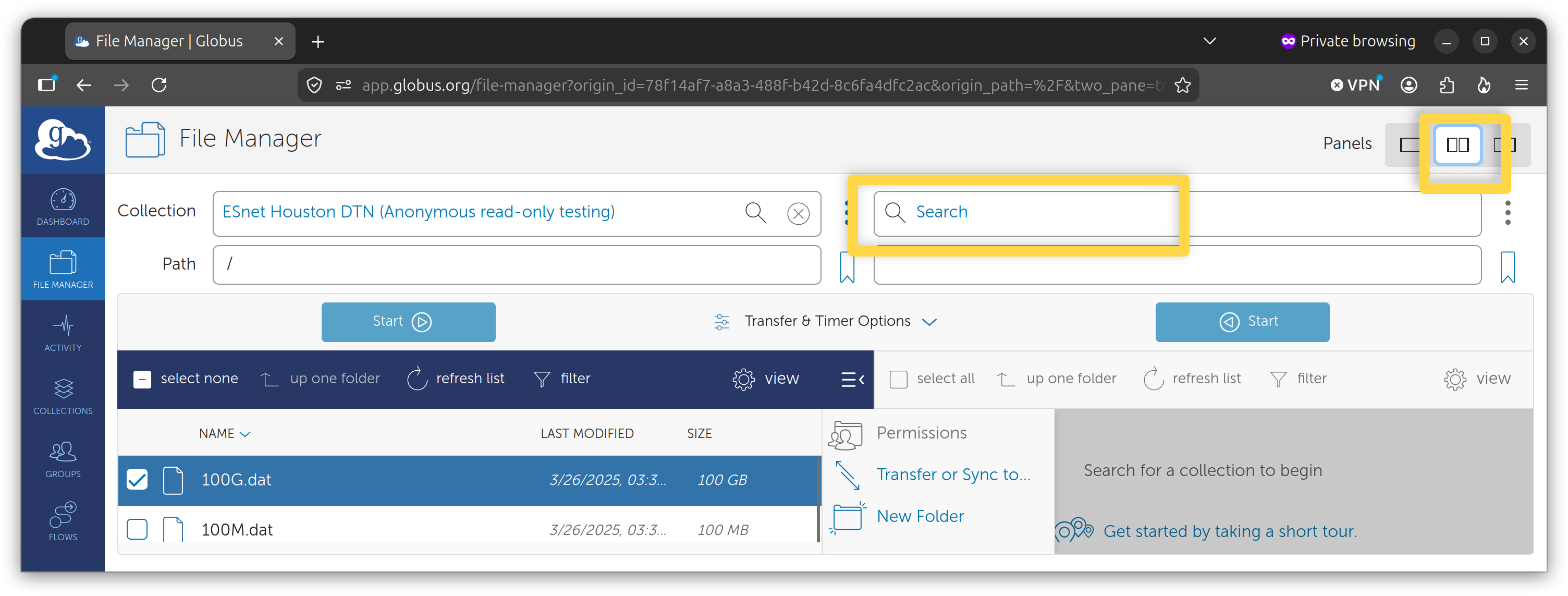Open the Collections sidebar icon

tap(63, 396)
